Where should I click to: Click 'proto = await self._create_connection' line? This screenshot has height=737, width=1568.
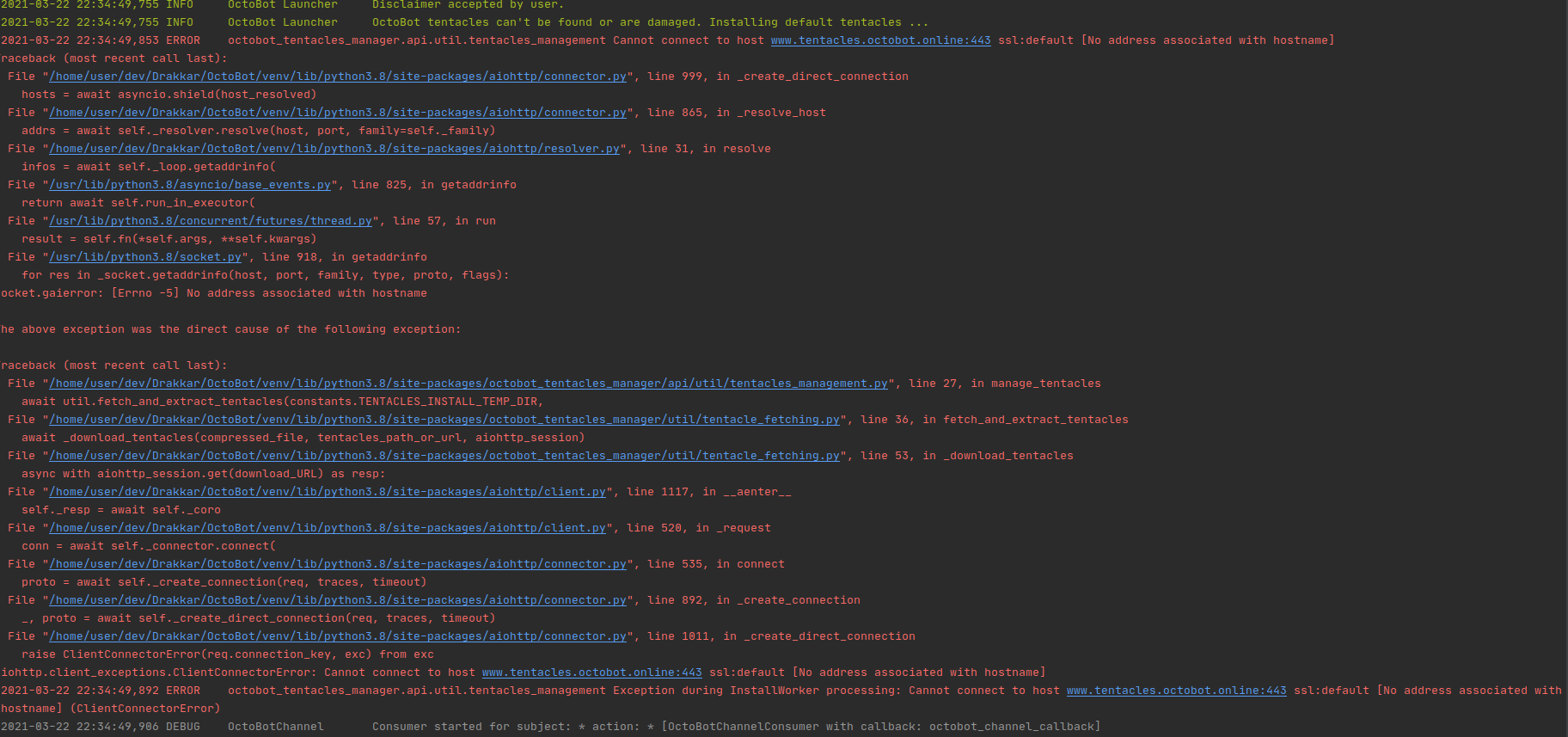click(224, 582)
